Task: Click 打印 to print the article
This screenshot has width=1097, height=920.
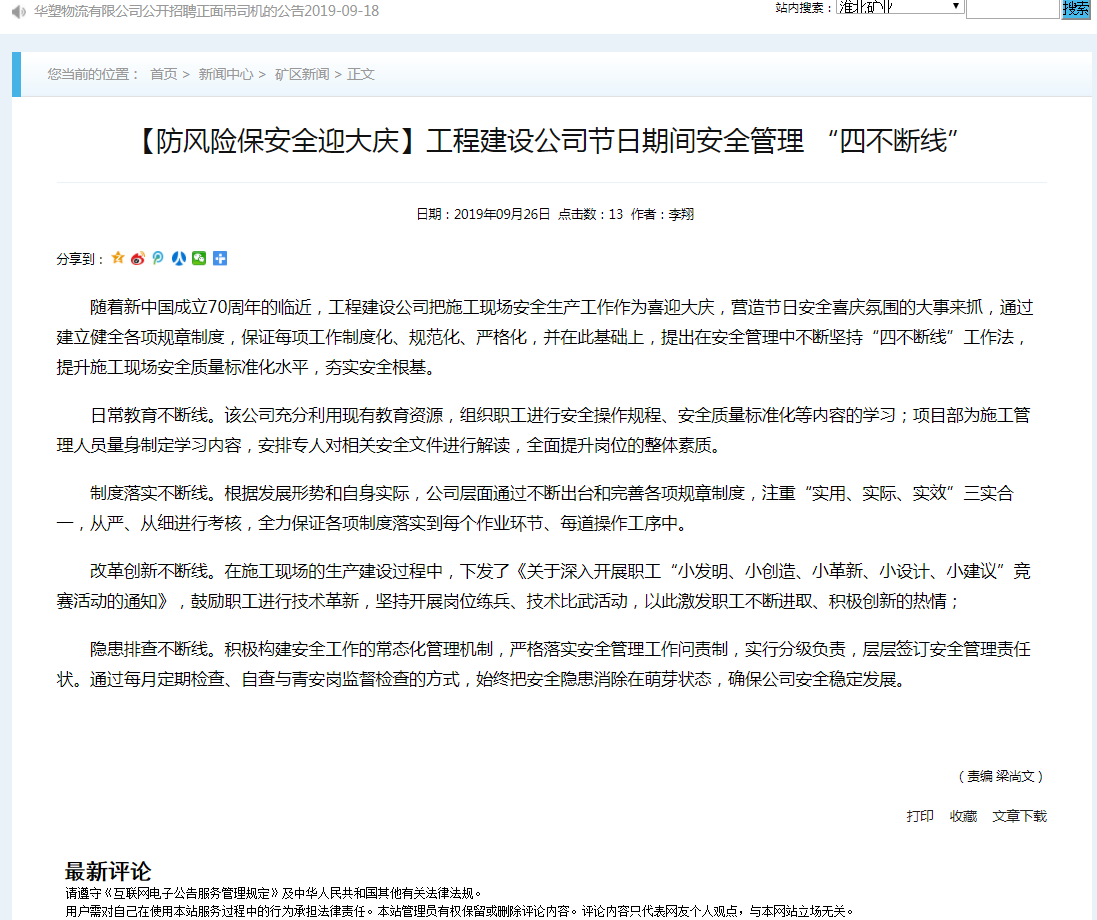Action: tap(920, 816)
